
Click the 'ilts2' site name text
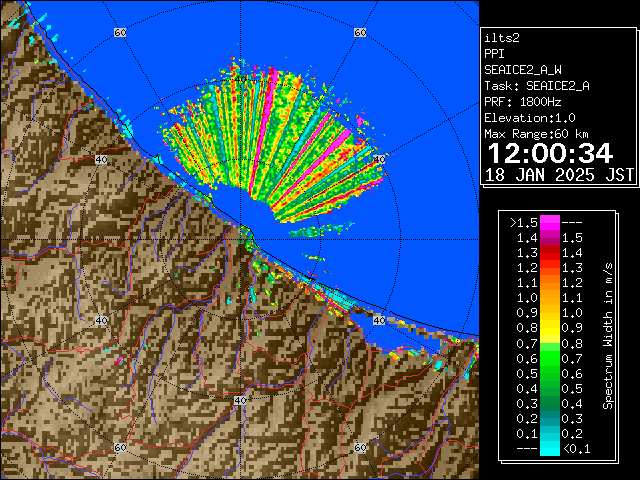[502, 38]
